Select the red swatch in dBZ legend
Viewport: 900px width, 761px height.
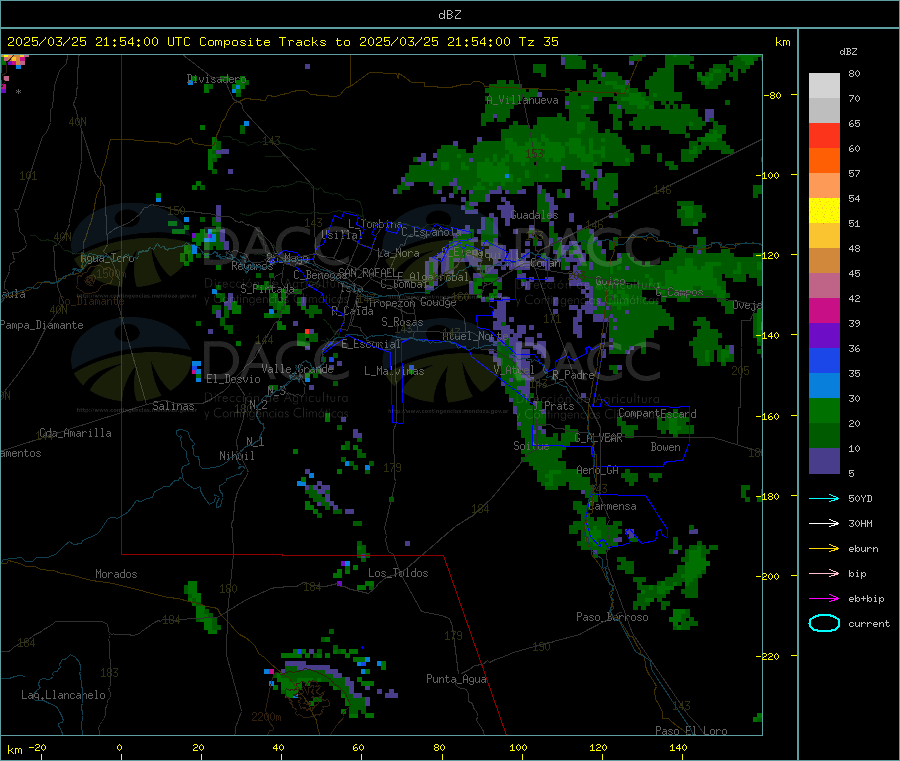[824, 135]
